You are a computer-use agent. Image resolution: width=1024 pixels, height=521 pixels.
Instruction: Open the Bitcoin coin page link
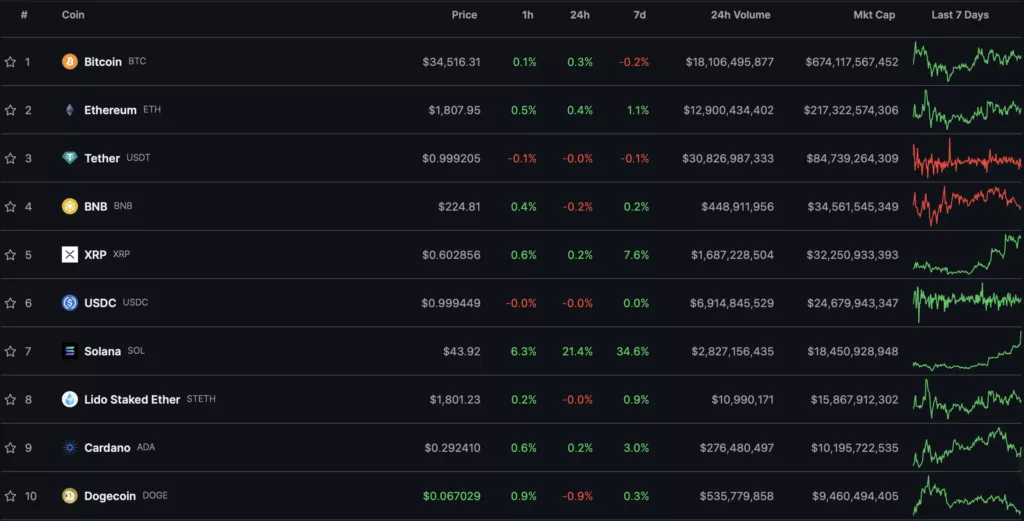[103, 61]
